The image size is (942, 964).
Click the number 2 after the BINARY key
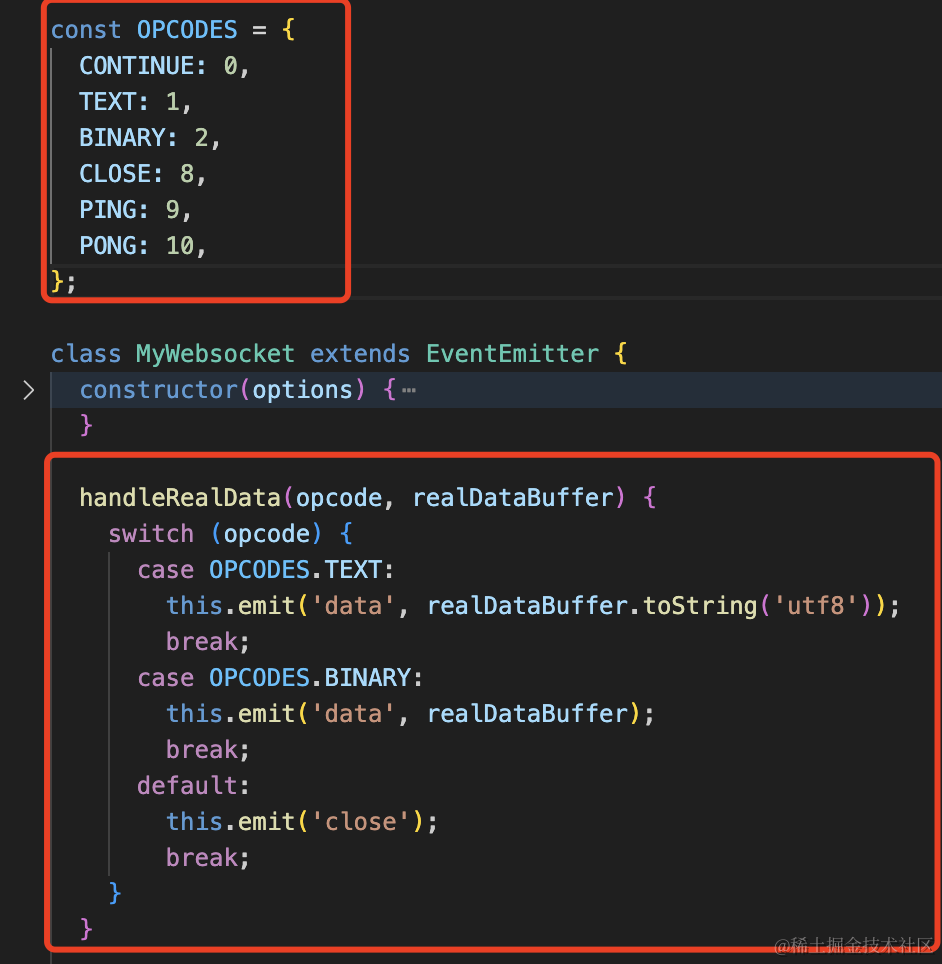pos(201,138)
